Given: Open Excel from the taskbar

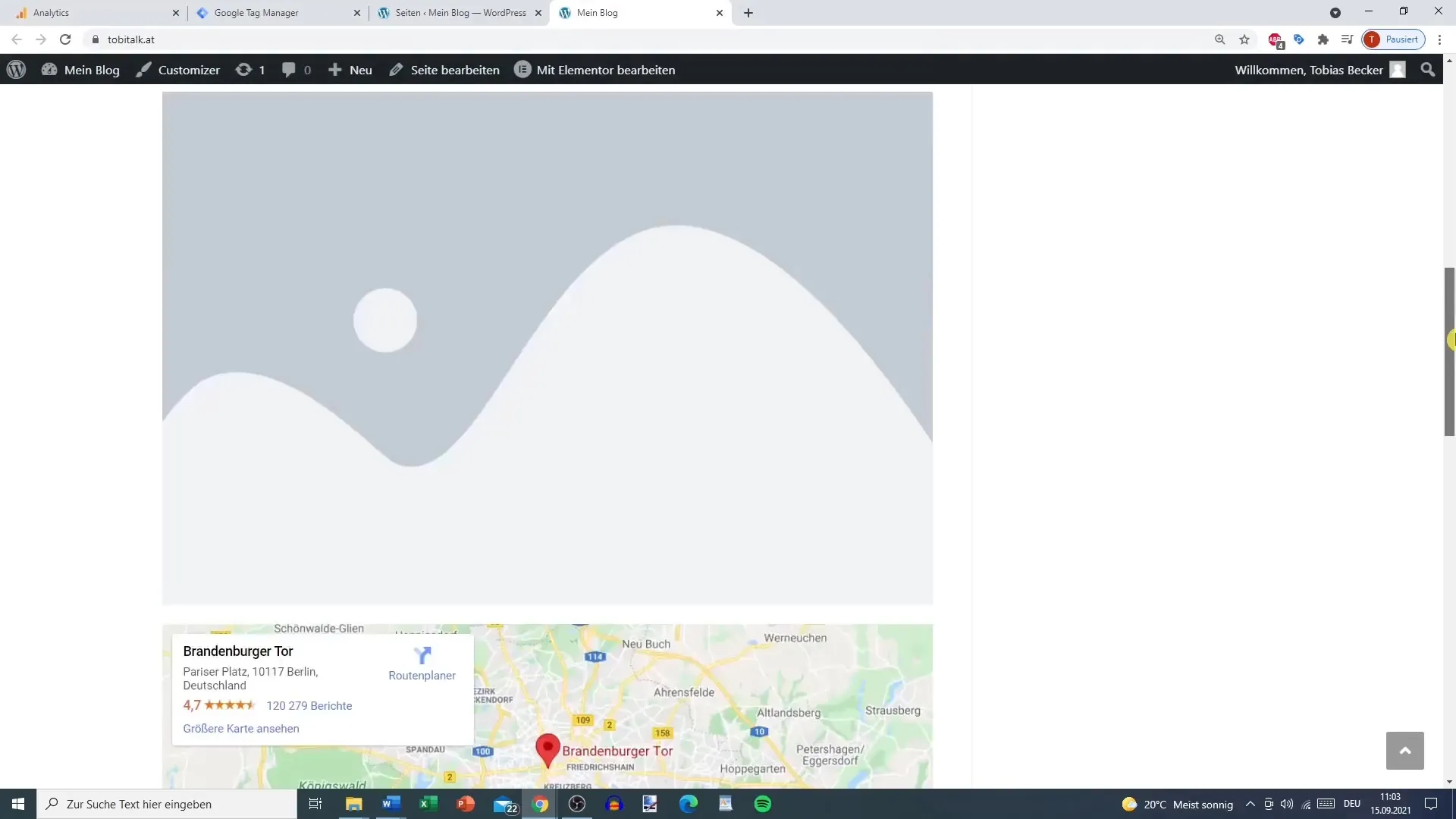Looking at the screenshot, I should coord(428,804).
